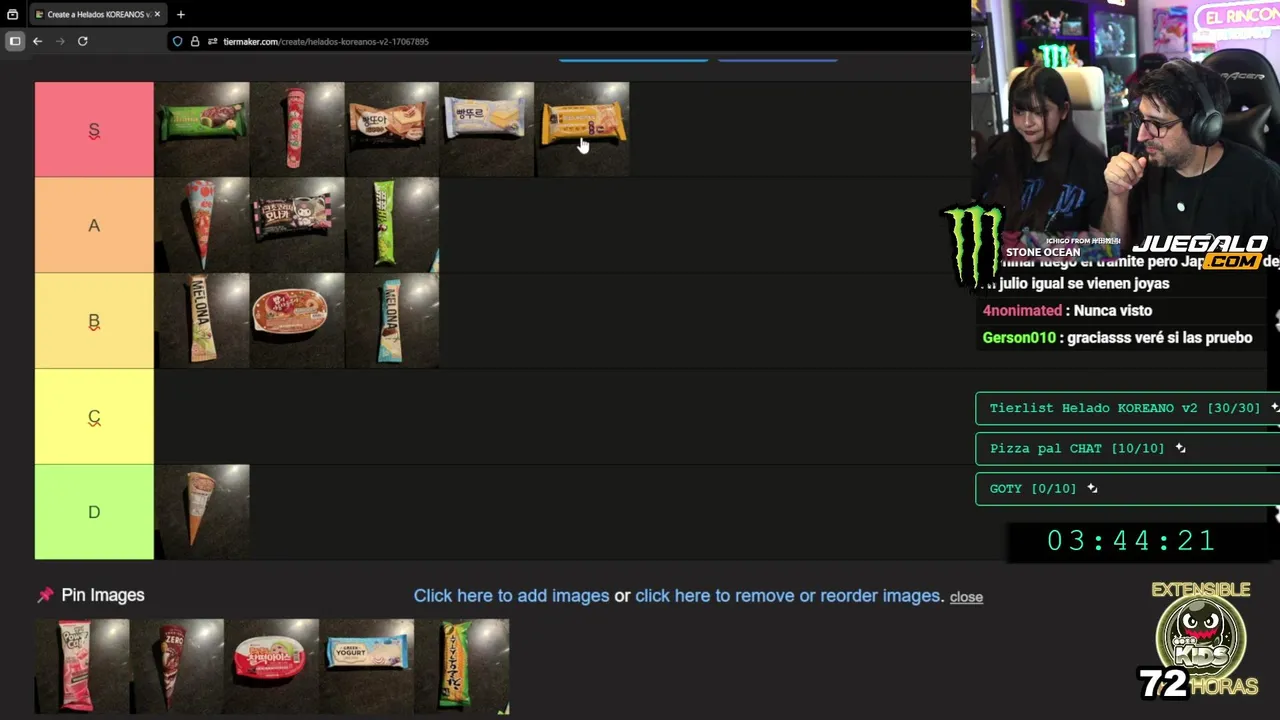The image size is (1280, 720).
Task: Click the green D tier label
Action: 94,512
